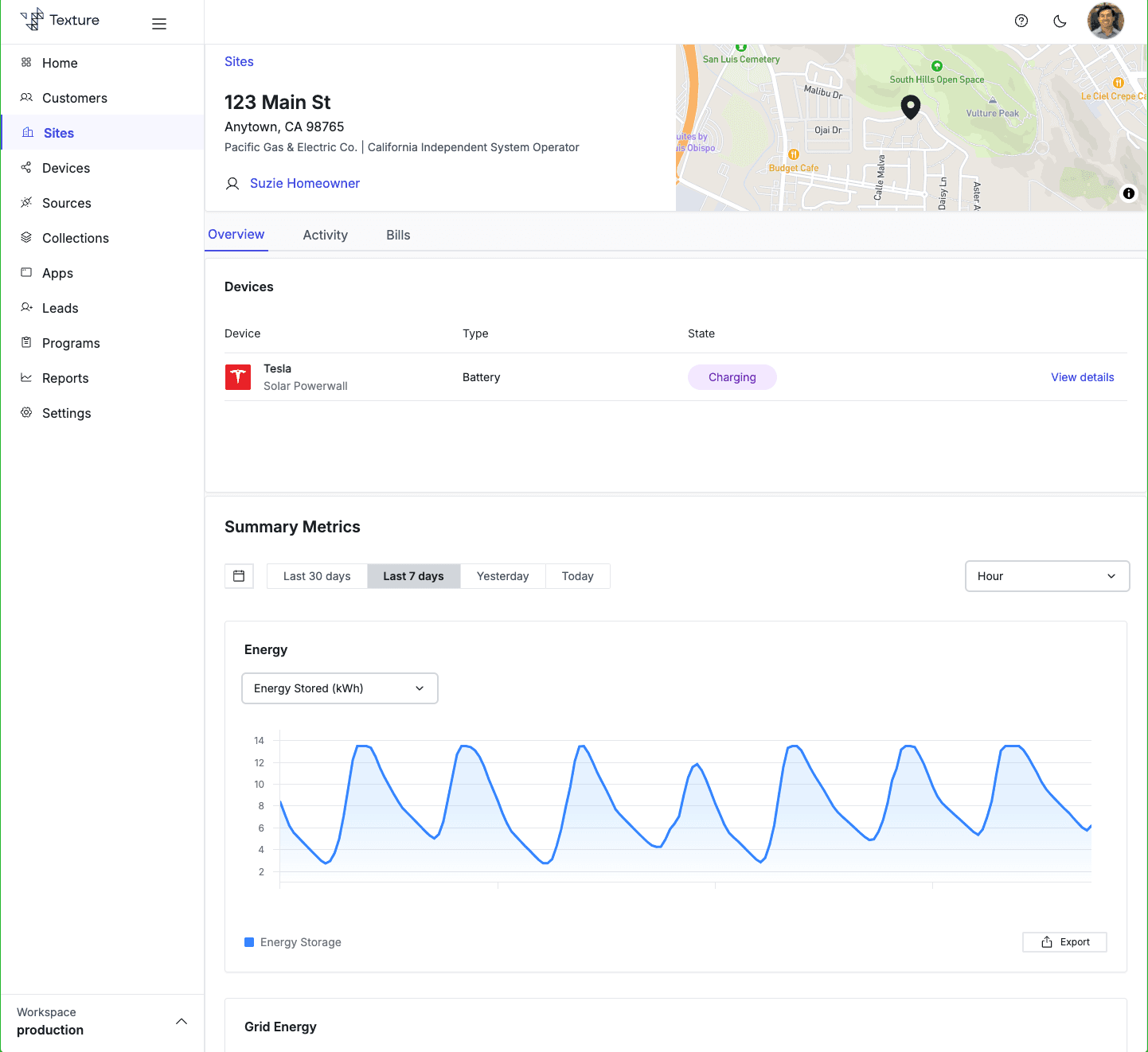The width and height of the screenshot is (1148, 1052).
Task: Click View details for Tesla Powerwall
Action: pyautogui.click(x=1082, y=377)
